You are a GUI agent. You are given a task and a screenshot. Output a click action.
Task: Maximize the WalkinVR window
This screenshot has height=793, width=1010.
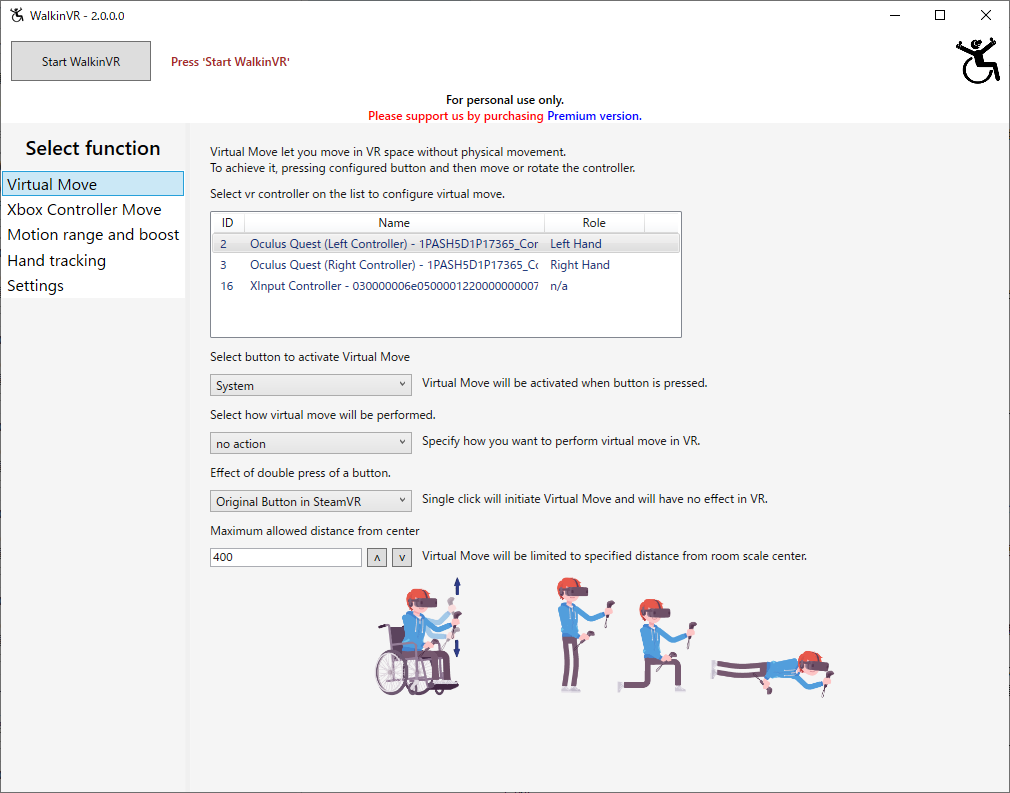(940, 15)
